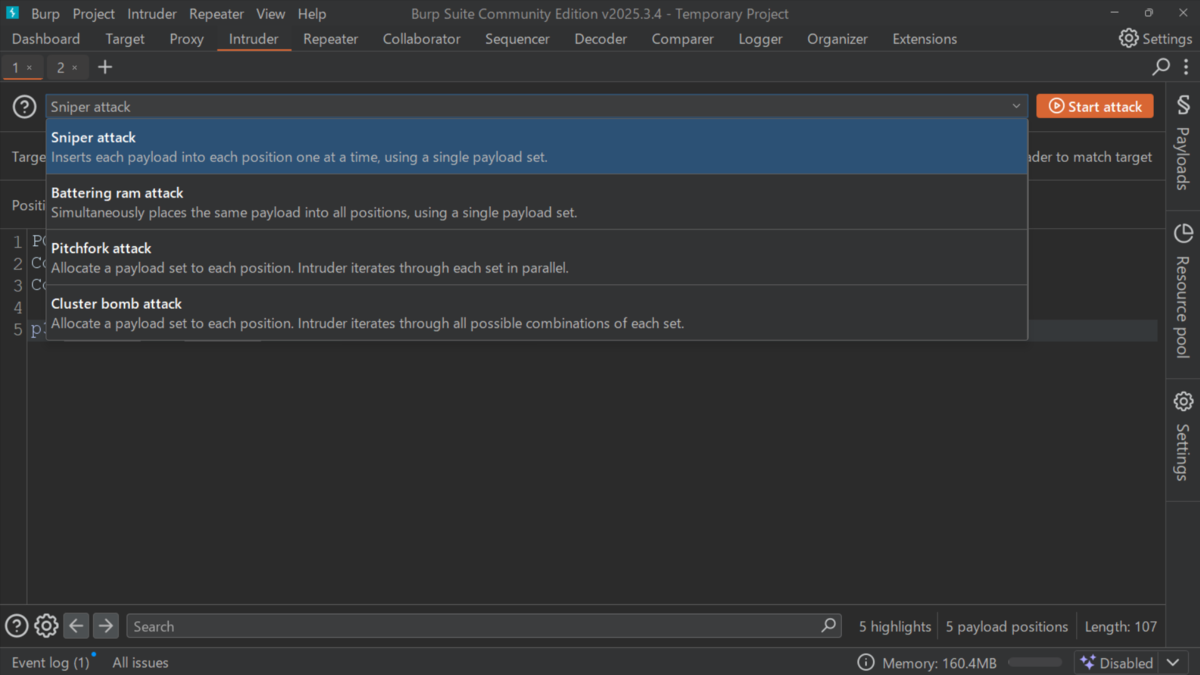Switch to the Repeater tab

[330, 39]
